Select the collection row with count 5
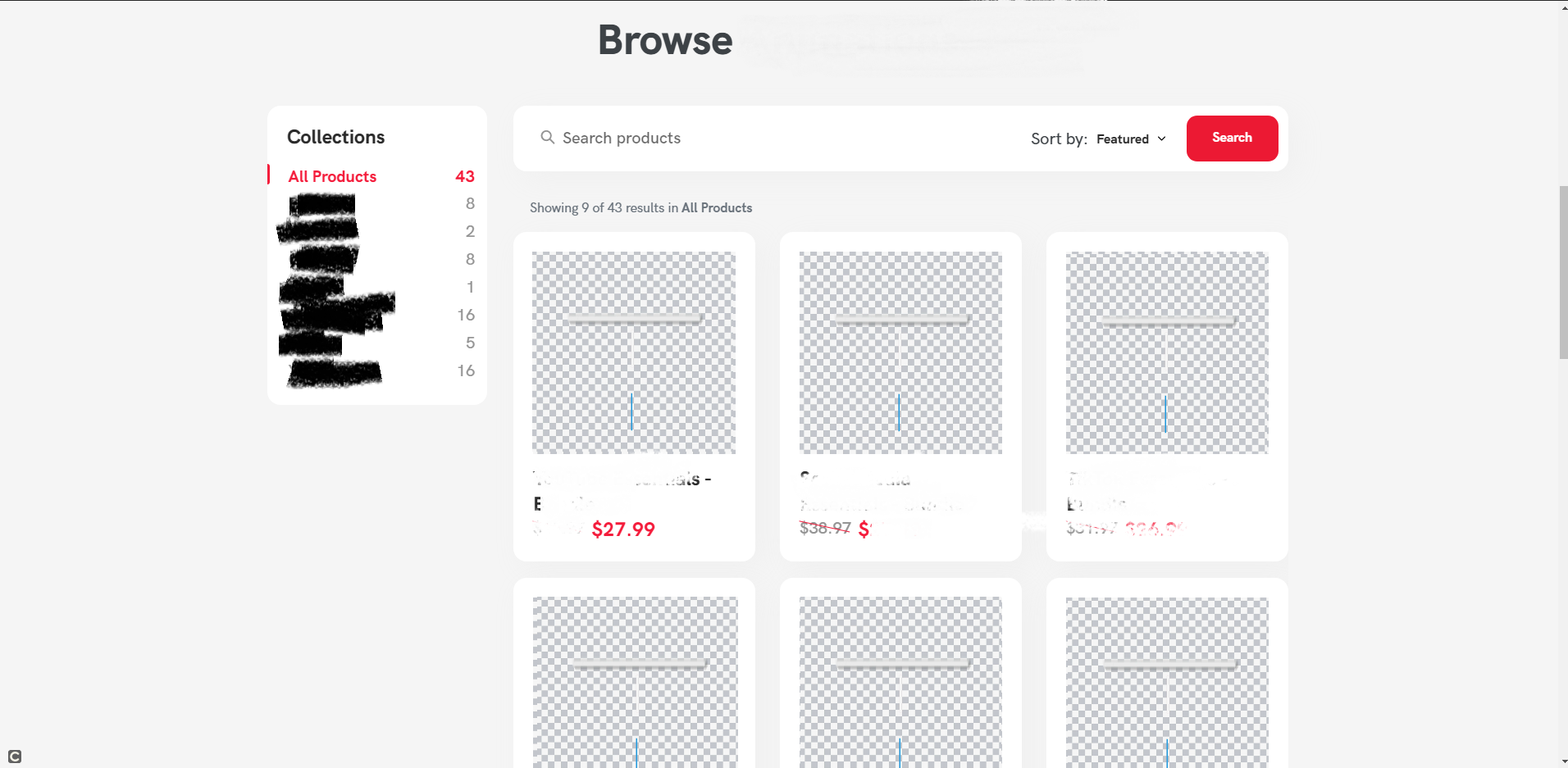Screen dimensions: 1568x768 click(x=377, y=343)
